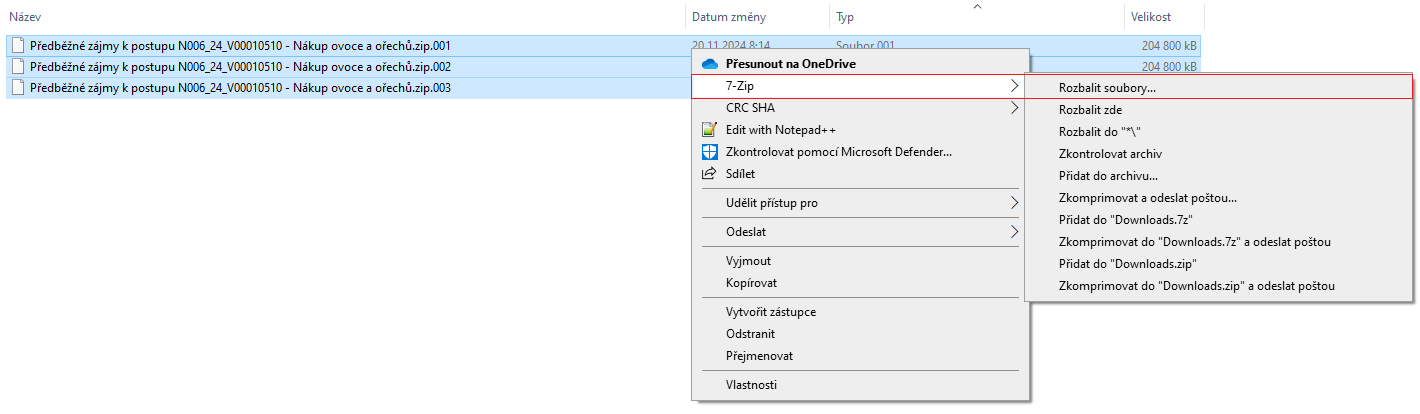Select Zkomprimovat do "Downloads.zip" a odeslat poštou

point(1218,286)
